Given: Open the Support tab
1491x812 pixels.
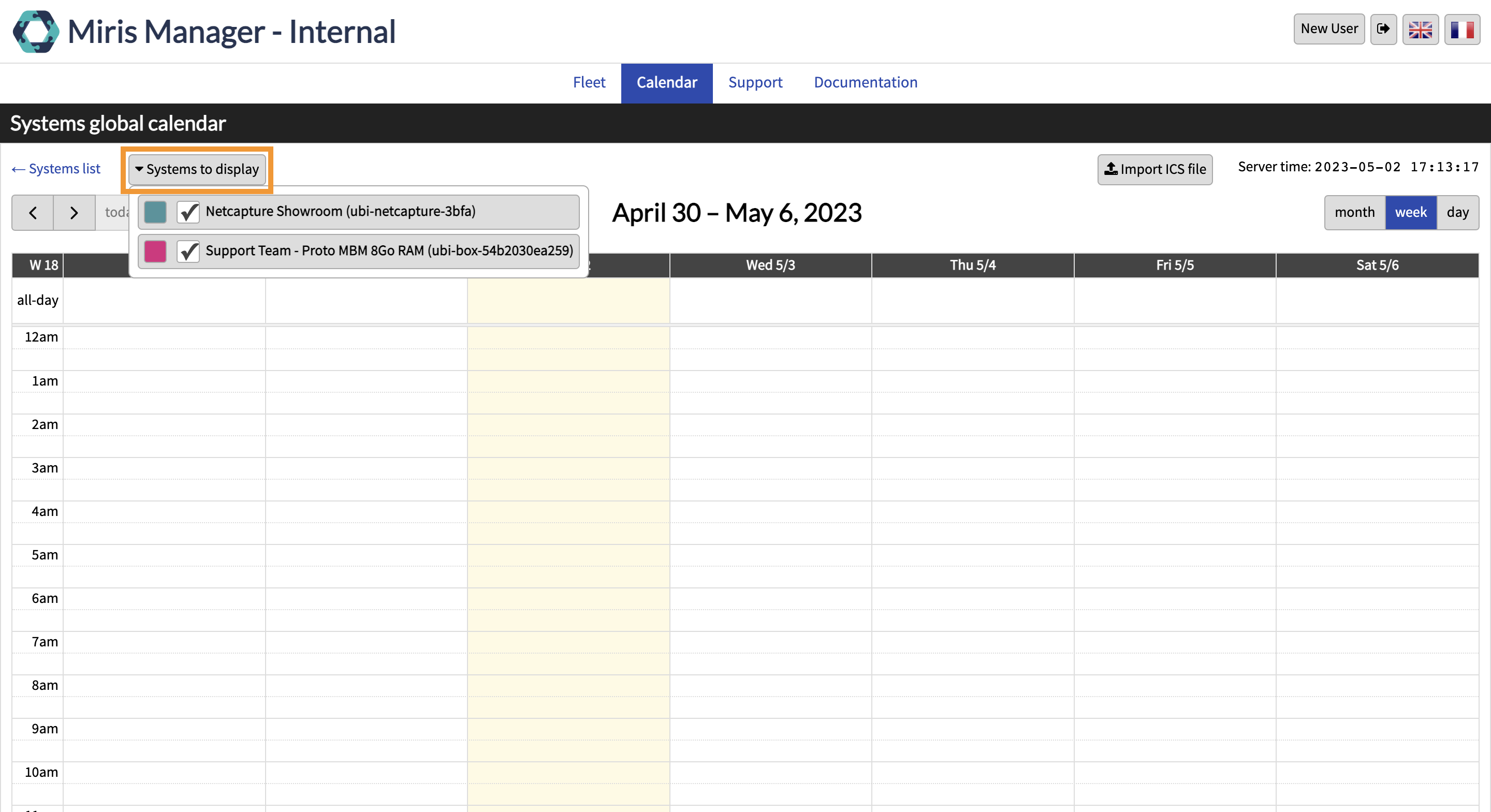Looking at the screenshot, I should point(755,83).
